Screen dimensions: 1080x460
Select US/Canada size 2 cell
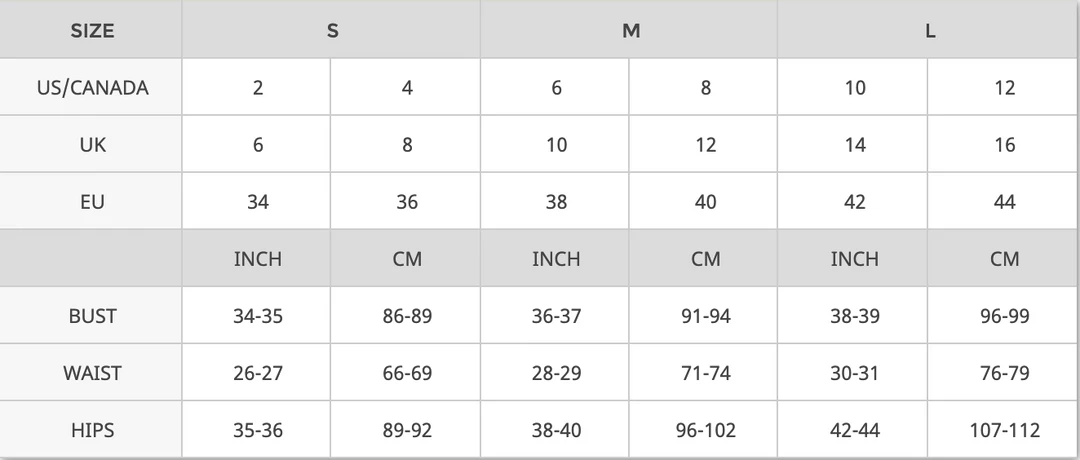coord(258,88)
